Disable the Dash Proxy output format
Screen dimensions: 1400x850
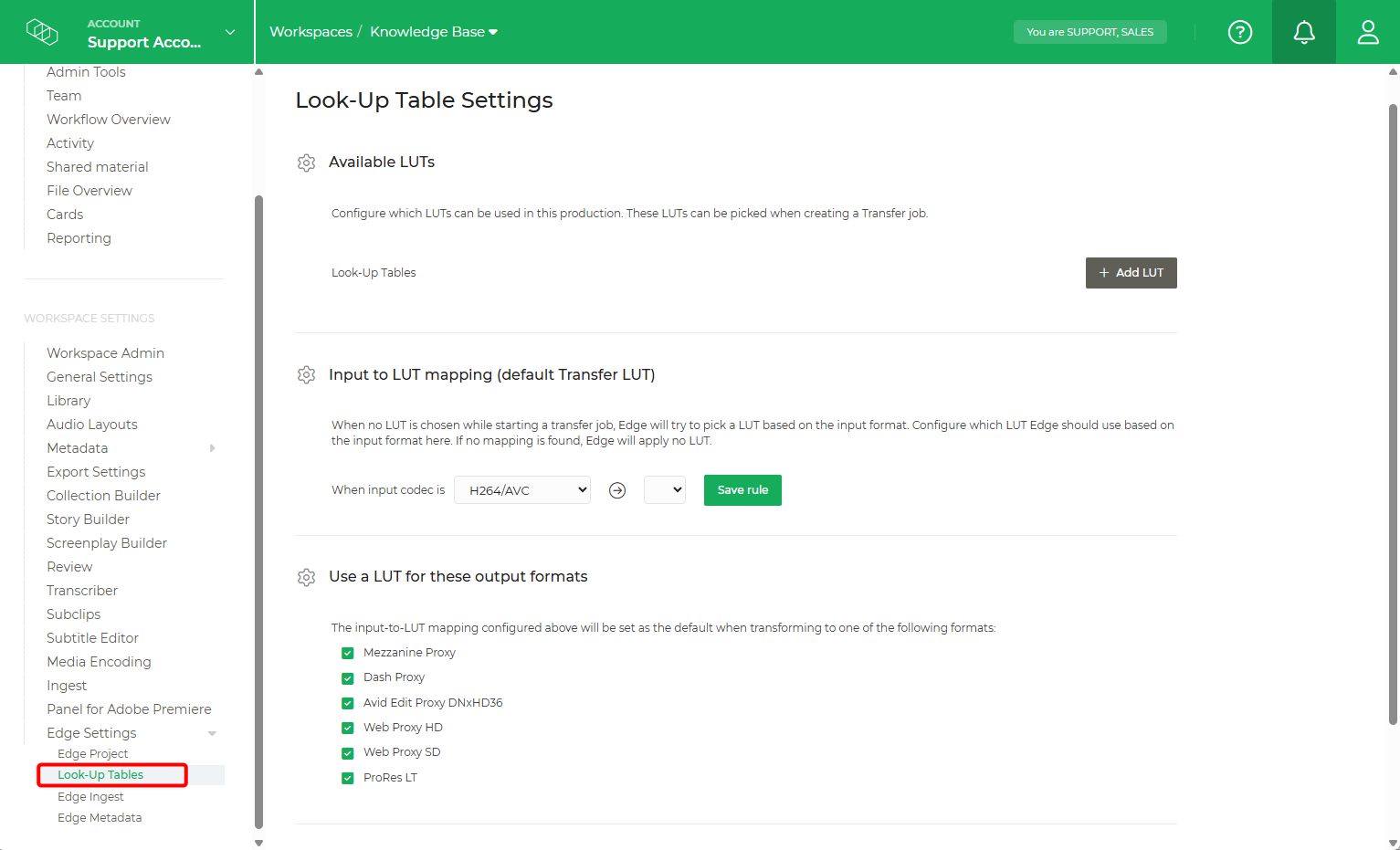coord(348,677)
